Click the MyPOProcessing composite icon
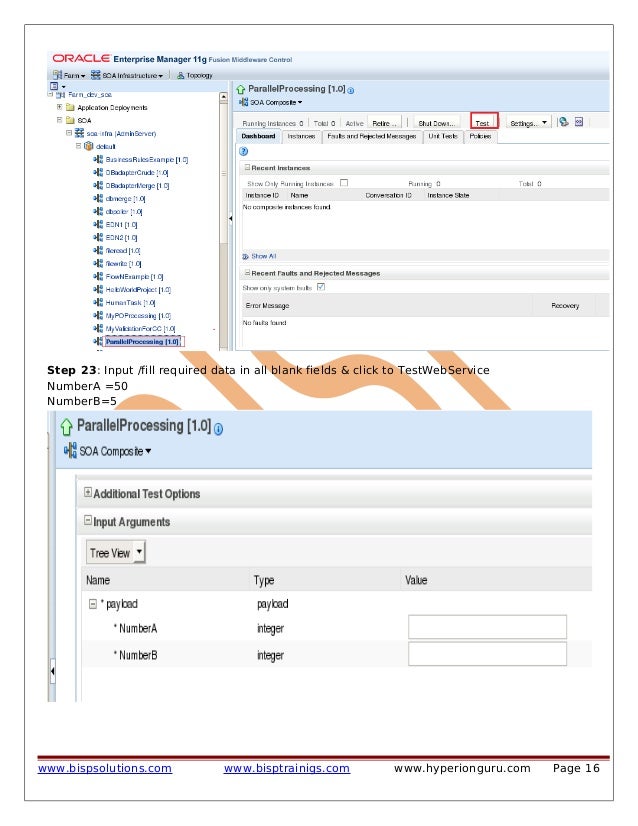 tap(98, 316)
